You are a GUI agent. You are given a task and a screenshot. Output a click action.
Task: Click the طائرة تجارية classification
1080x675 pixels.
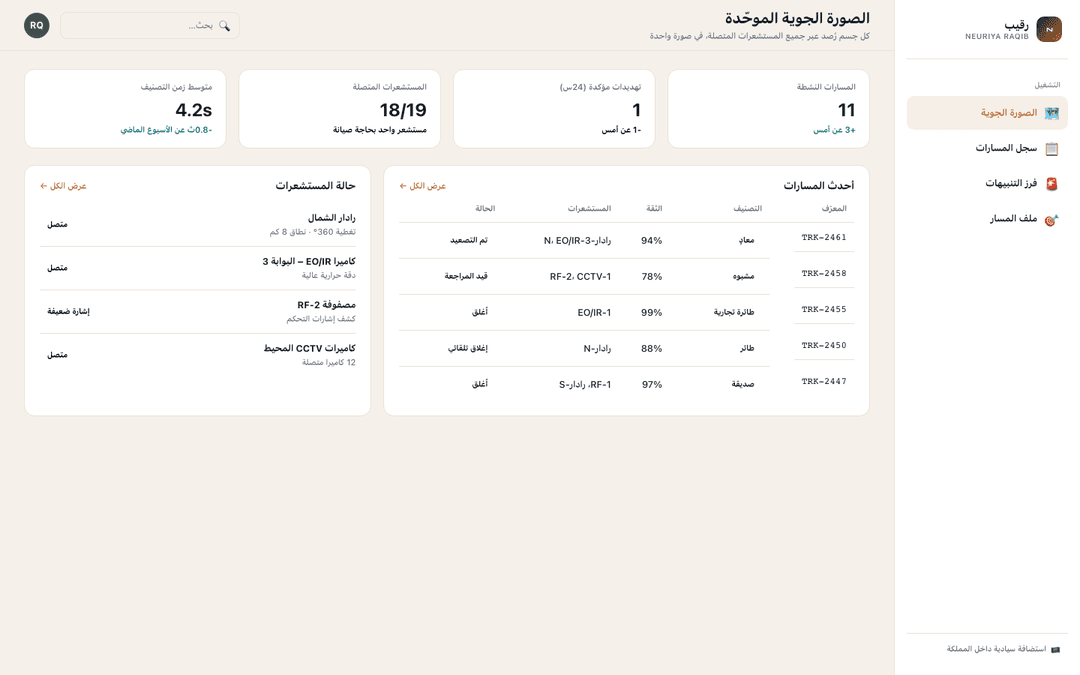734,312
